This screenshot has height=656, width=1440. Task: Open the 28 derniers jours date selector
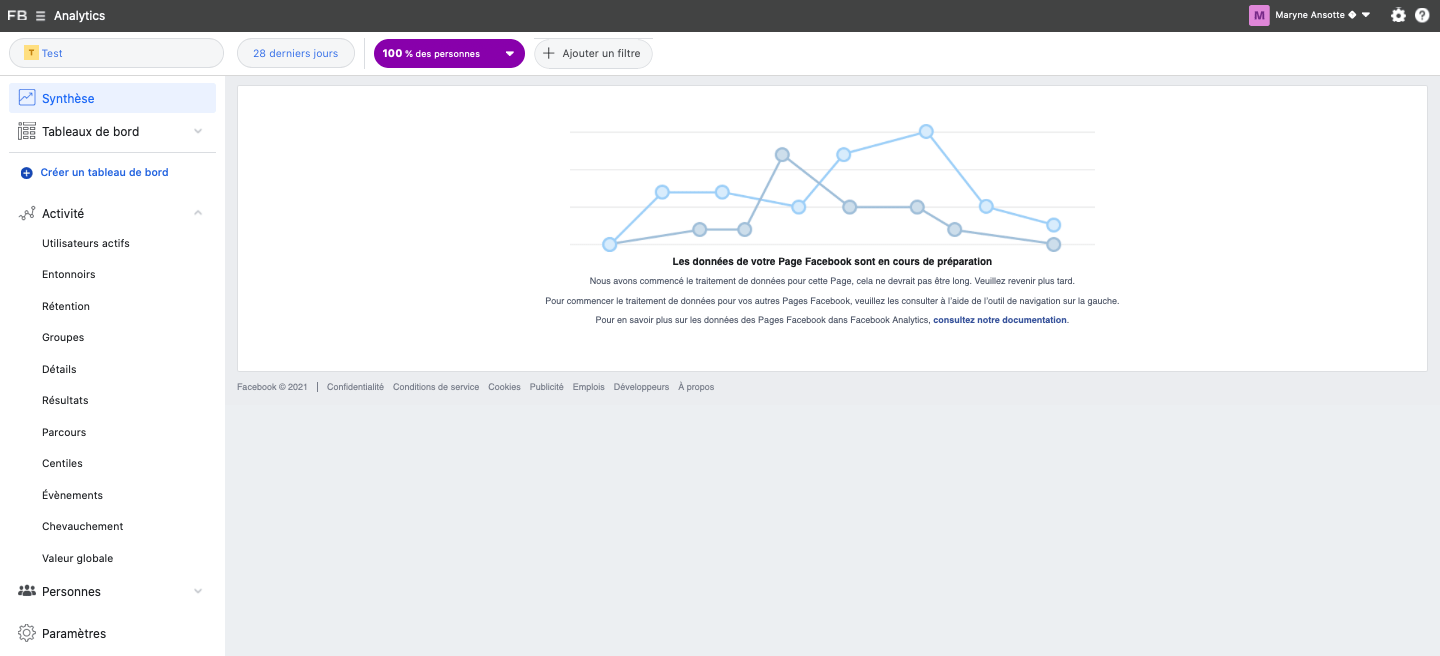tap(295, 53)
